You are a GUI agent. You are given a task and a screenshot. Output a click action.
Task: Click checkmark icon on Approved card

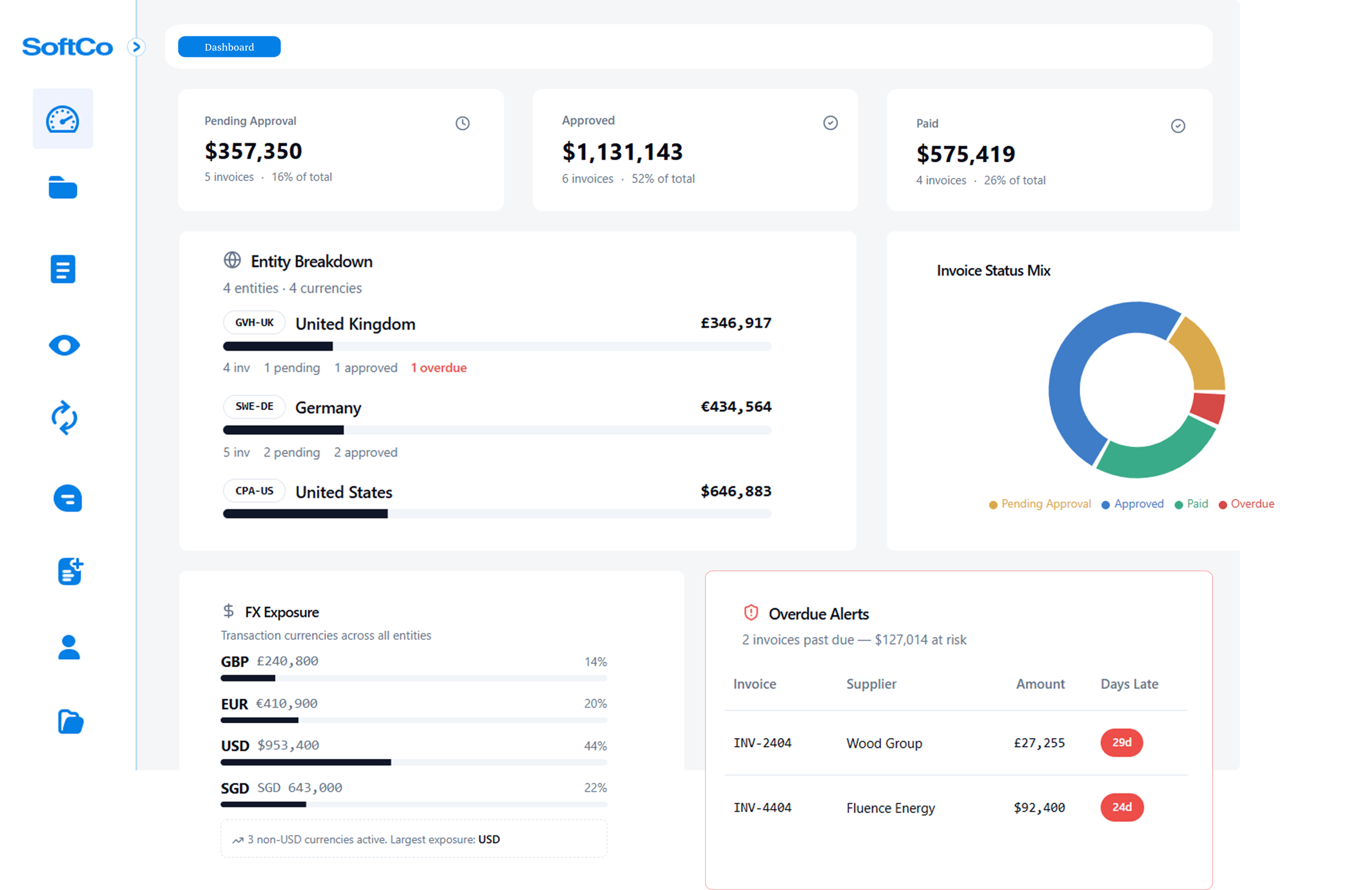coord(830,123)
